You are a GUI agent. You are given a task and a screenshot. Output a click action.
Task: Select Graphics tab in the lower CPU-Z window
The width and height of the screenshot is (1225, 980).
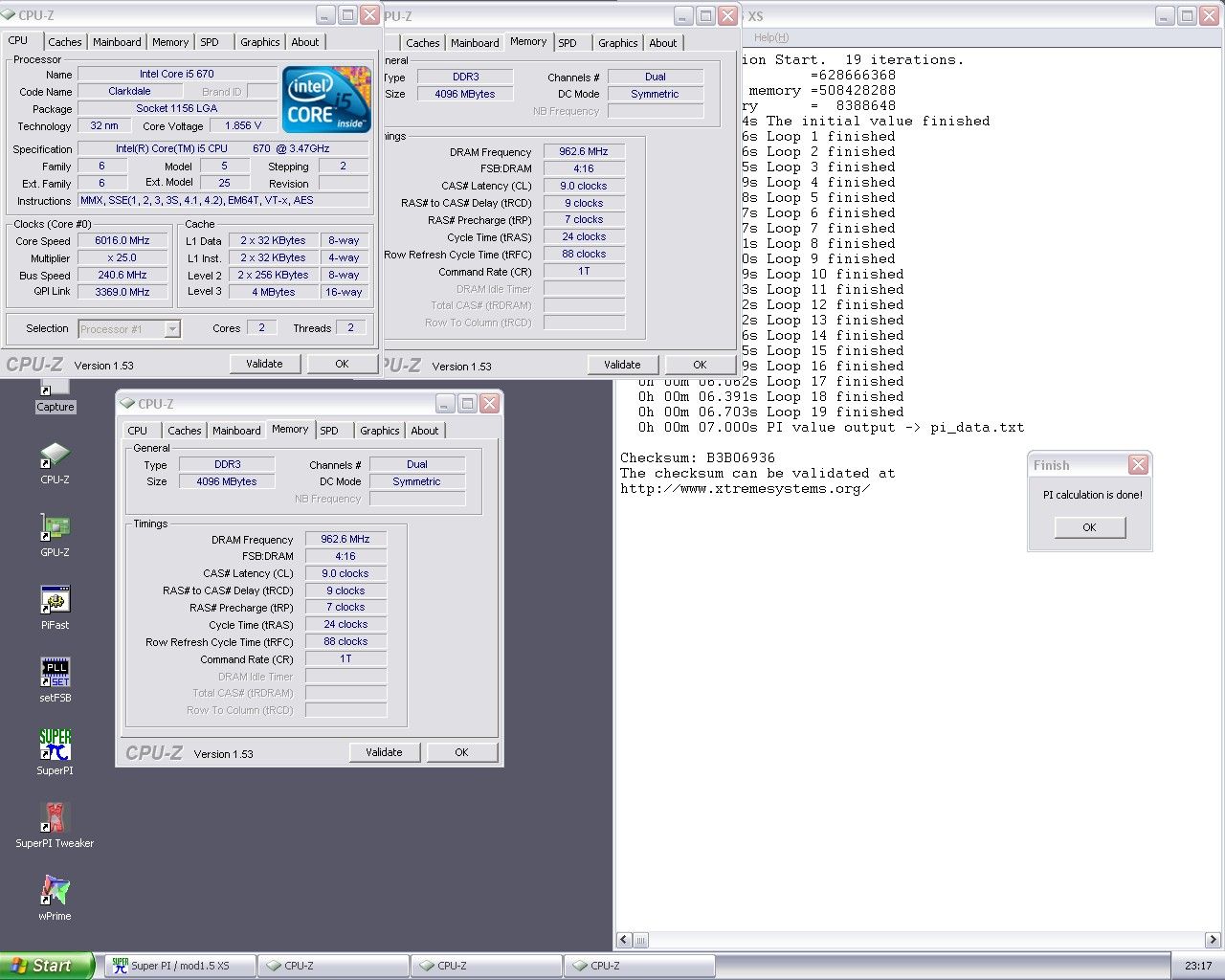click(x=380, y=431)
